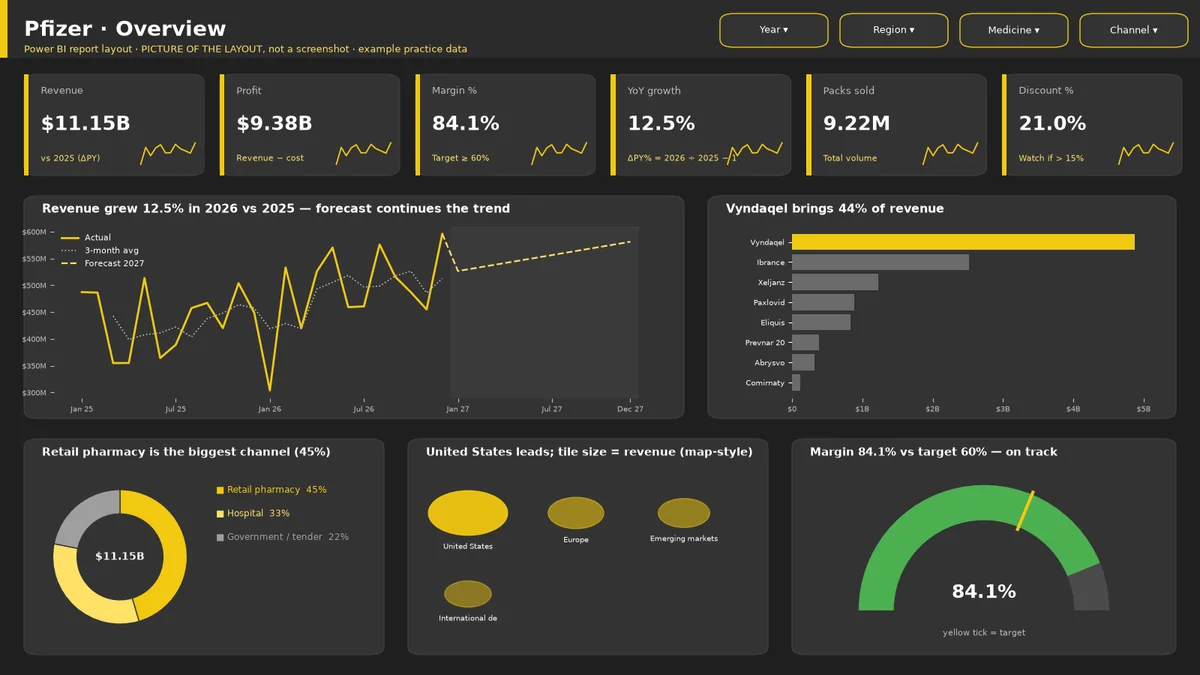Image resolution: width=1200 pixels, height=675 pixels.
Task: Select the Comirnaty bar
Action: click(796, 382)
